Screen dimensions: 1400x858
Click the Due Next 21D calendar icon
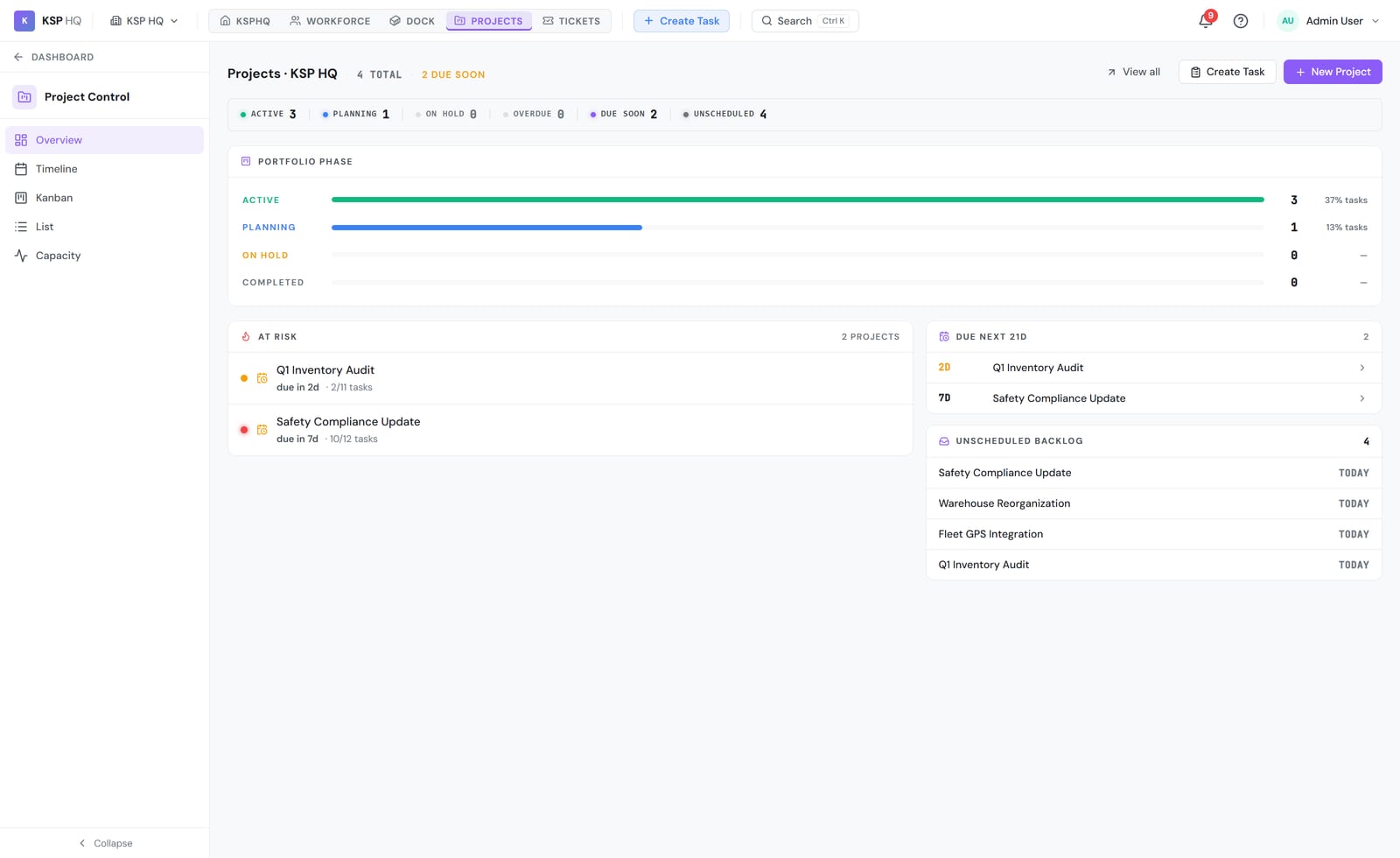click(x=944, y=337)
